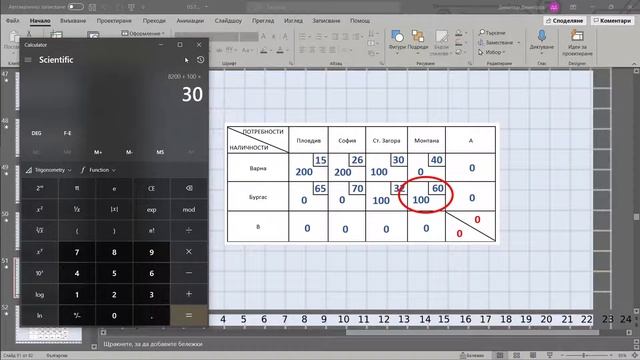
Task: Toggle F-E notation in Calculator
Action: click(x=67, y=133)
